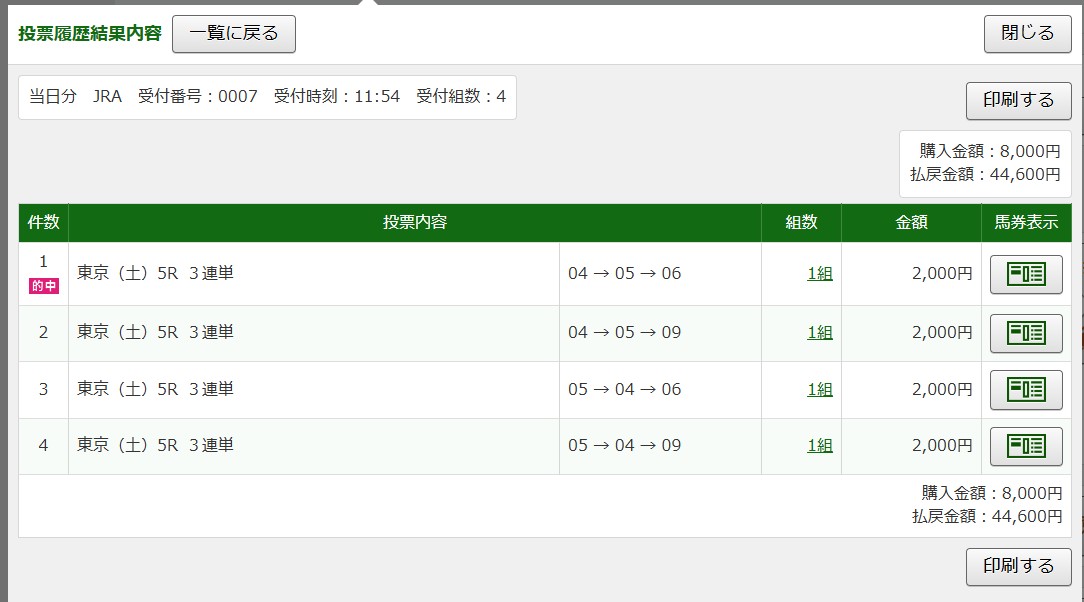Click ticket display icon in row 4

pos(1025,445)
